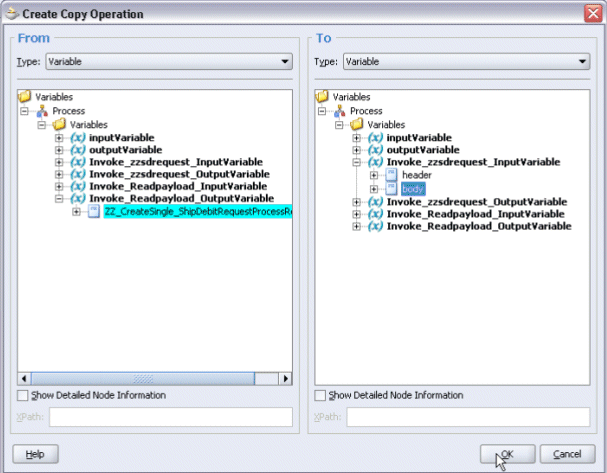Expand Invoke_zzsdrequest_OutputVariable in To tree
The height and width of the screenshot is (473, 607).
pos(357,202)
